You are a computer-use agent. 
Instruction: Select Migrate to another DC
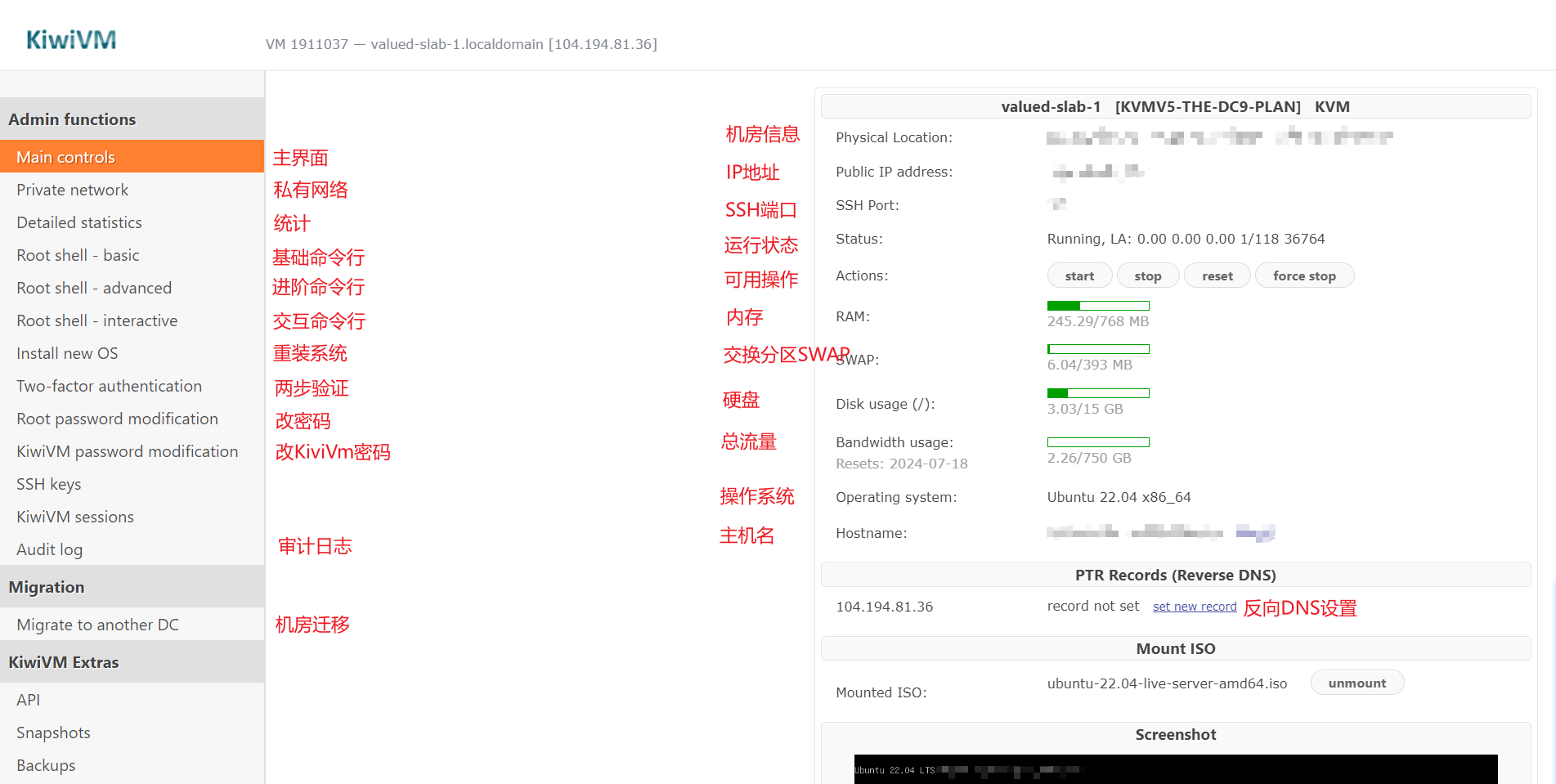[97, 625]
